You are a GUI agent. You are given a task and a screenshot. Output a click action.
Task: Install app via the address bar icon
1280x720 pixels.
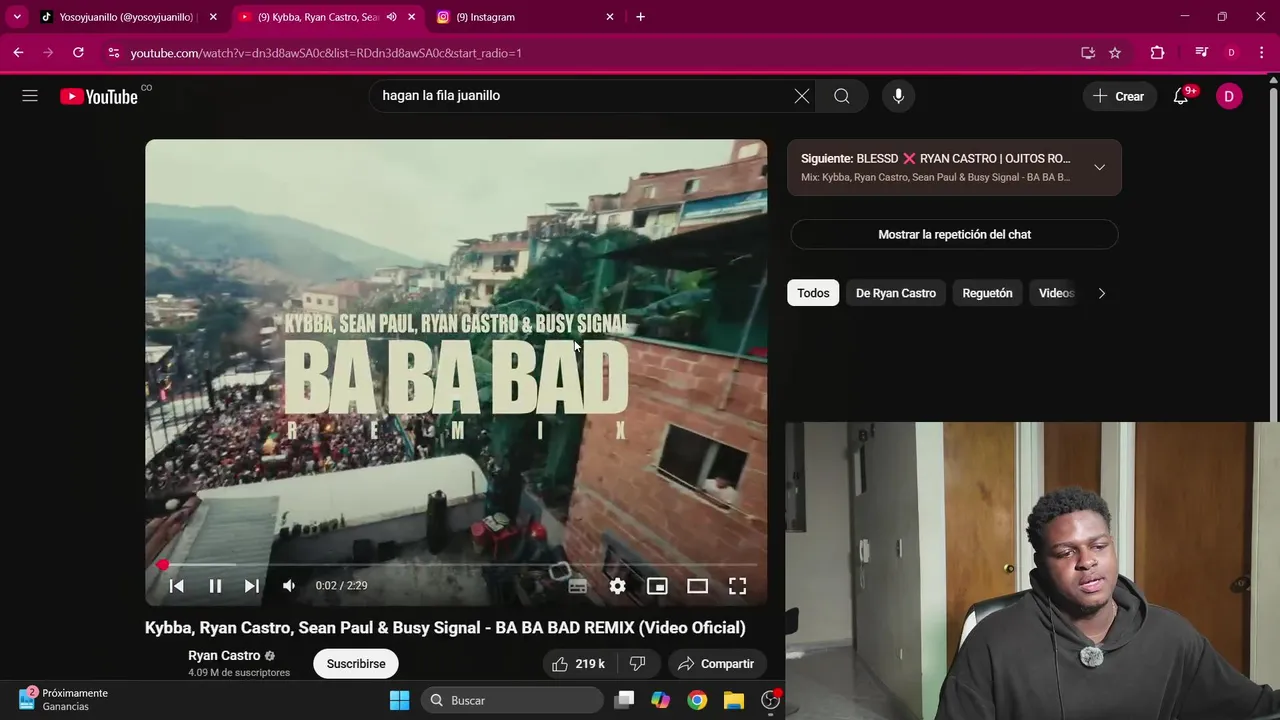tap(1088, 53)
